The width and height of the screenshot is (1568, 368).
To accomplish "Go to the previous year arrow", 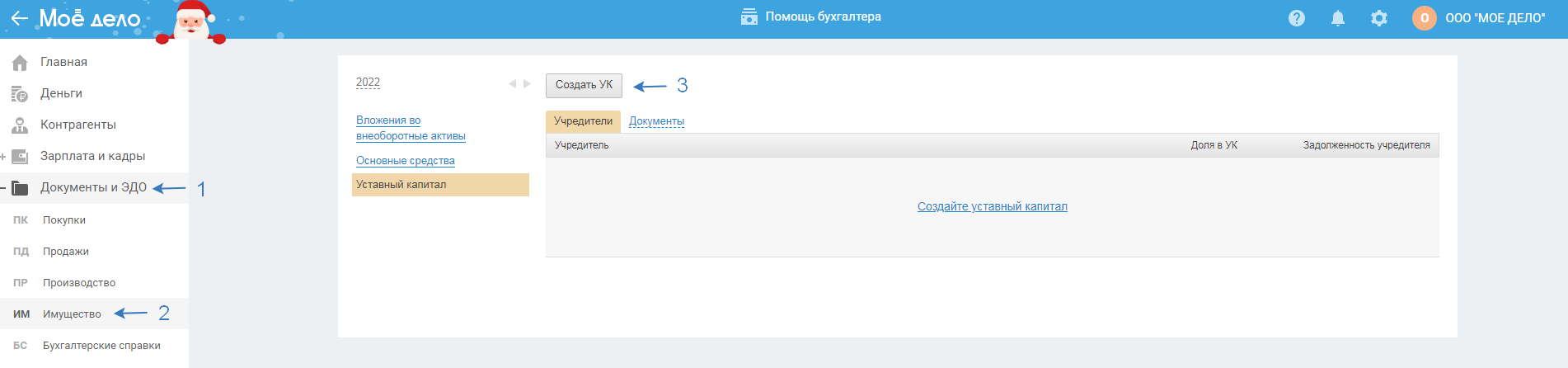I will pos(512,83).
